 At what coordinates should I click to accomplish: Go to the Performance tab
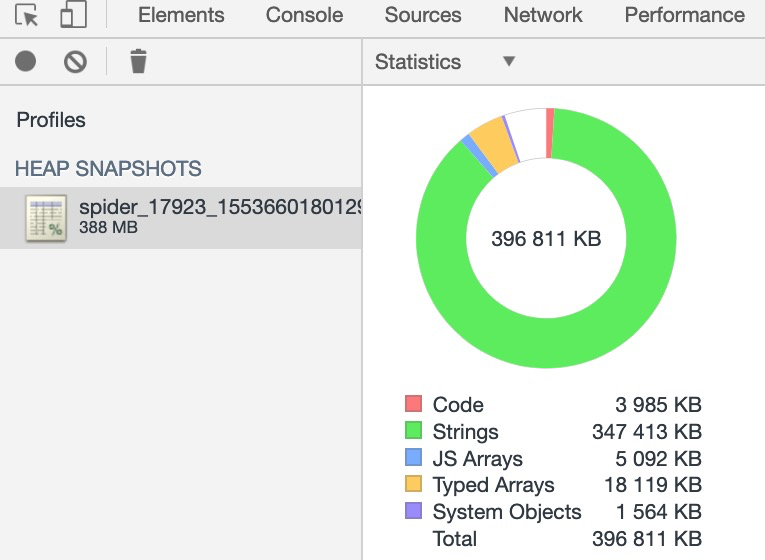click(x=684, y=15)
